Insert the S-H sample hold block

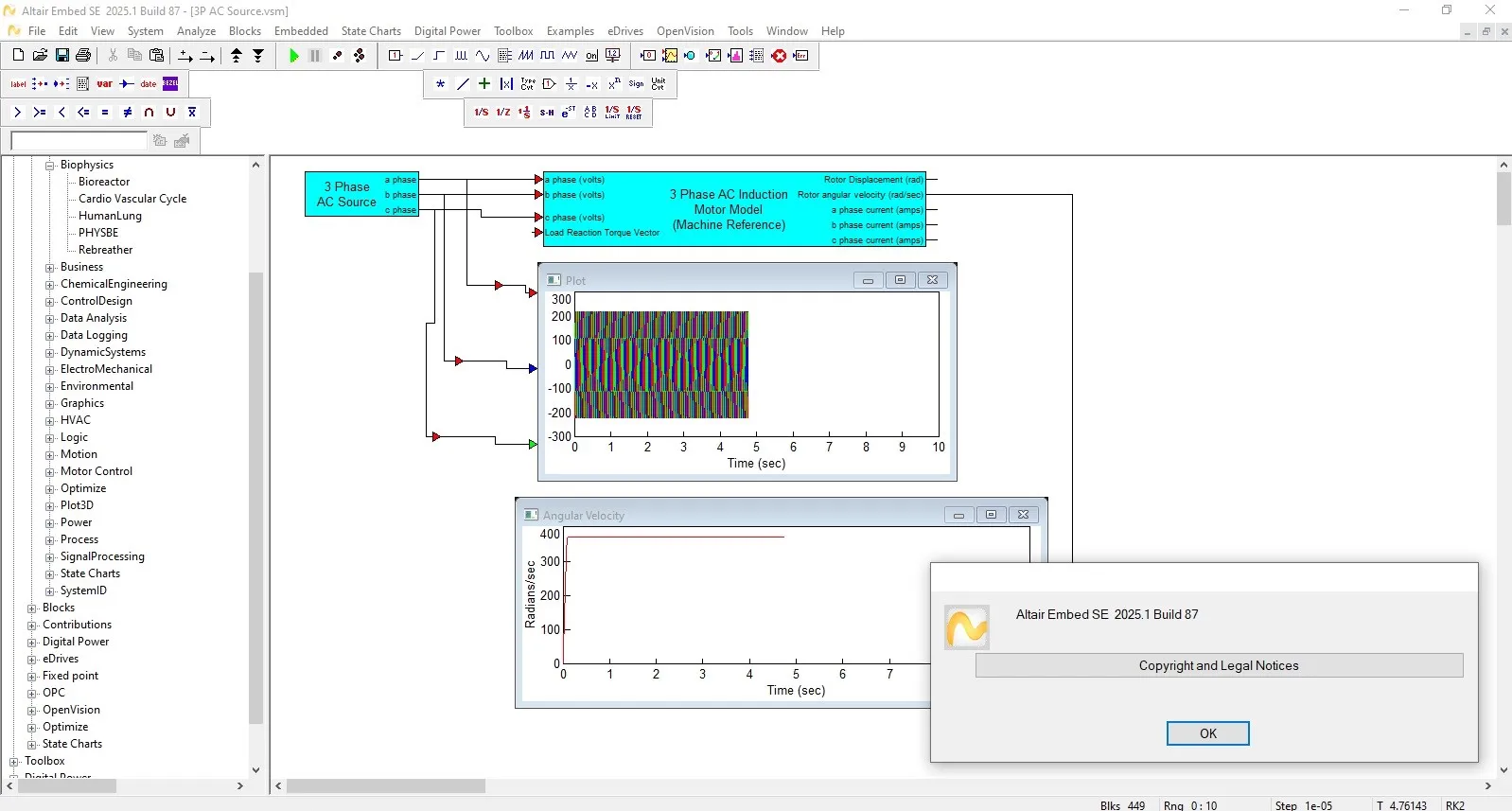tap(547, 113)
